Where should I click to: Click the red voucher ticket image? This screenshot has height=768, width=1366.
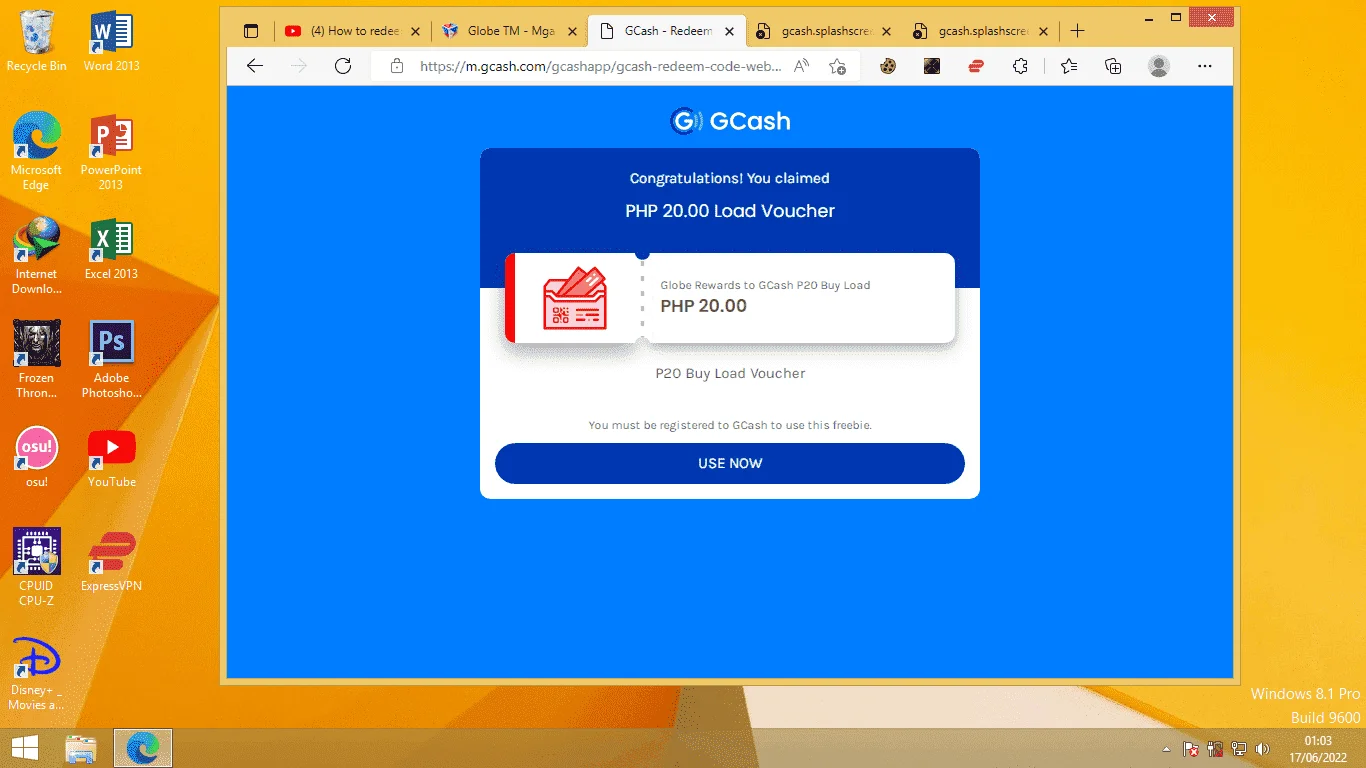(x=574, y=298)
